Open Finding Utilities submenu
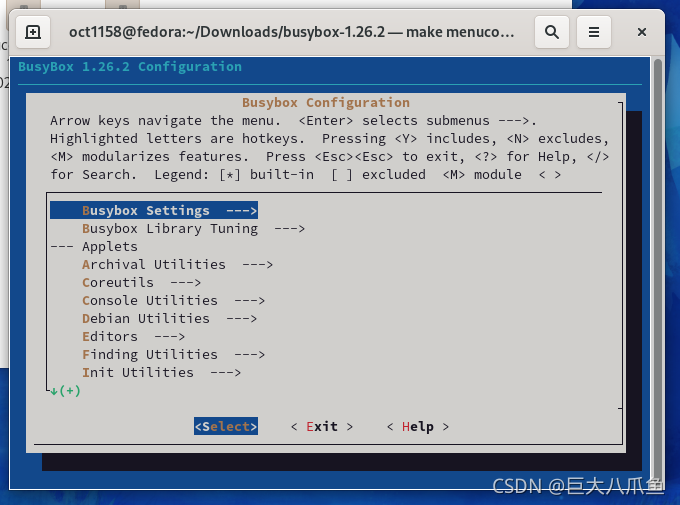680x505 pixels. coord(173,355)
